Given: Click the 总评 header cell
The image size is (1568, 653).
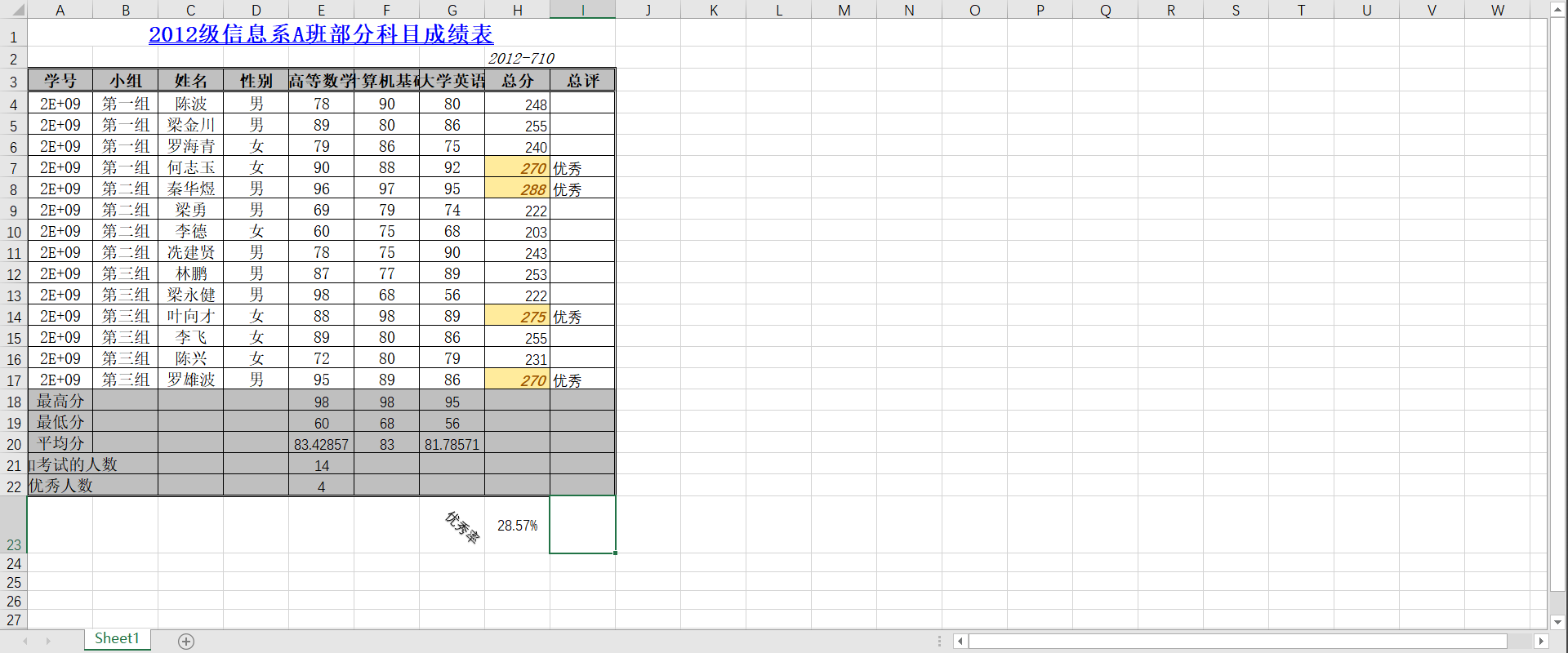Looking at the screenshot, I should (x=582, y=81).
